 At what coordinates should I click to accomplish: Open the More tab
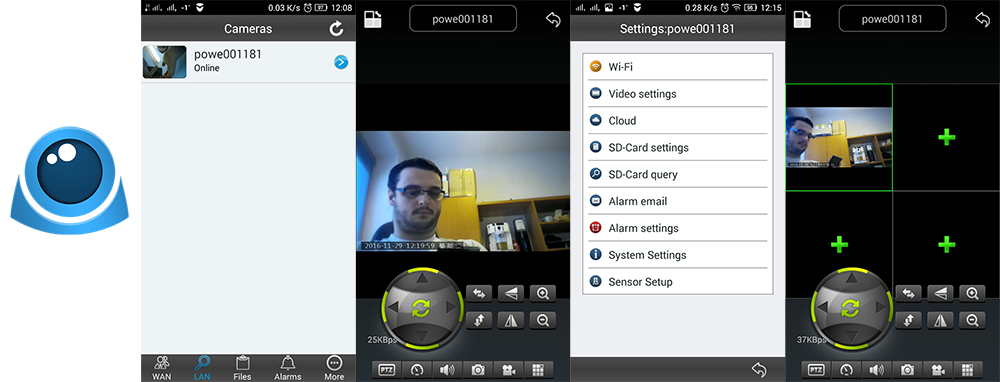[x=334, y=368]
